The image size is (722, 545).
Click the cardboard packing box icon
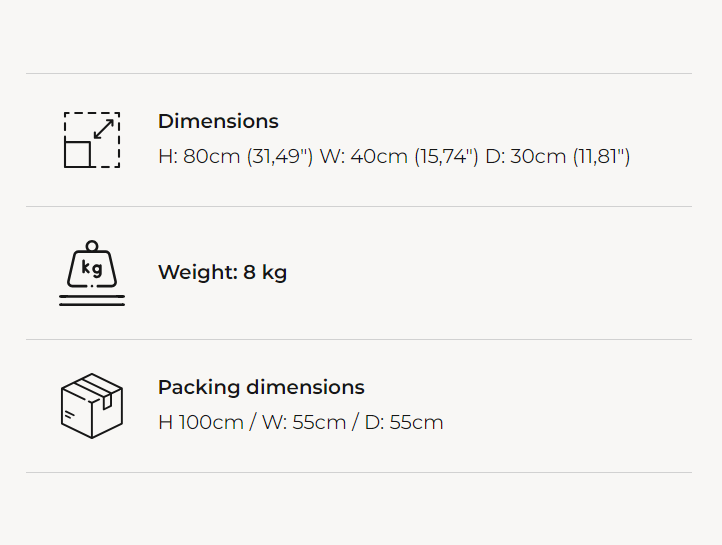click(91, 406)
